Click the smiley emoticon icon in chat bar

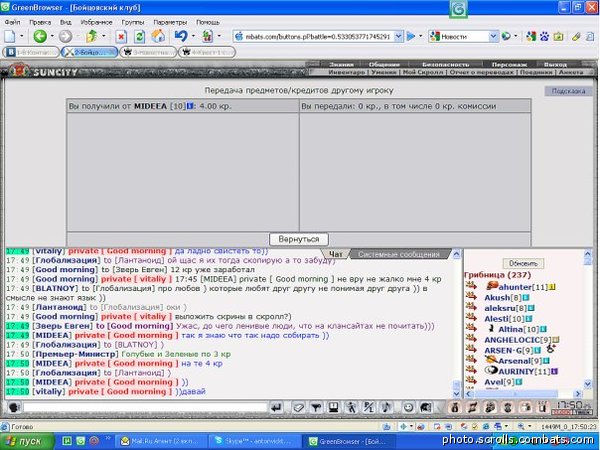[x=408, y=408]
